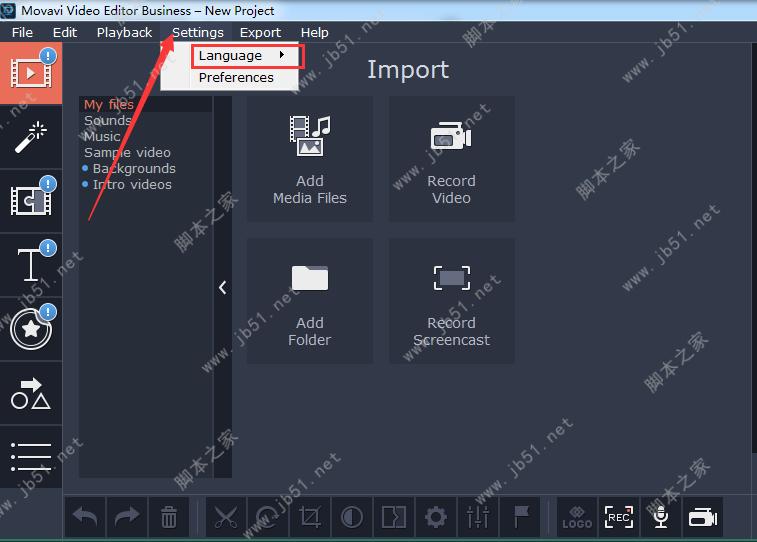Open the Export menu
Viewport: 757px width, 542px height.
point(260,32)
